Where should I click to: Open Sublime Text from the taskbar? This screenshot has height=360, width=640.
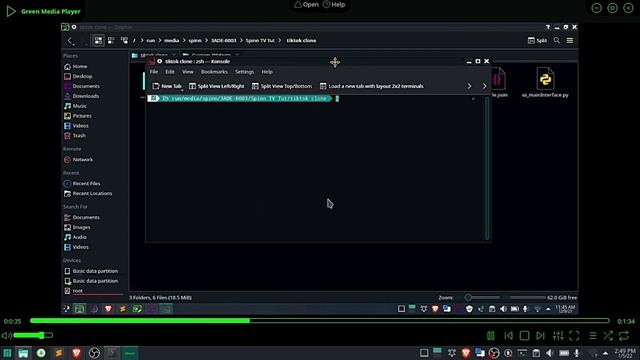tap(59, 353)
